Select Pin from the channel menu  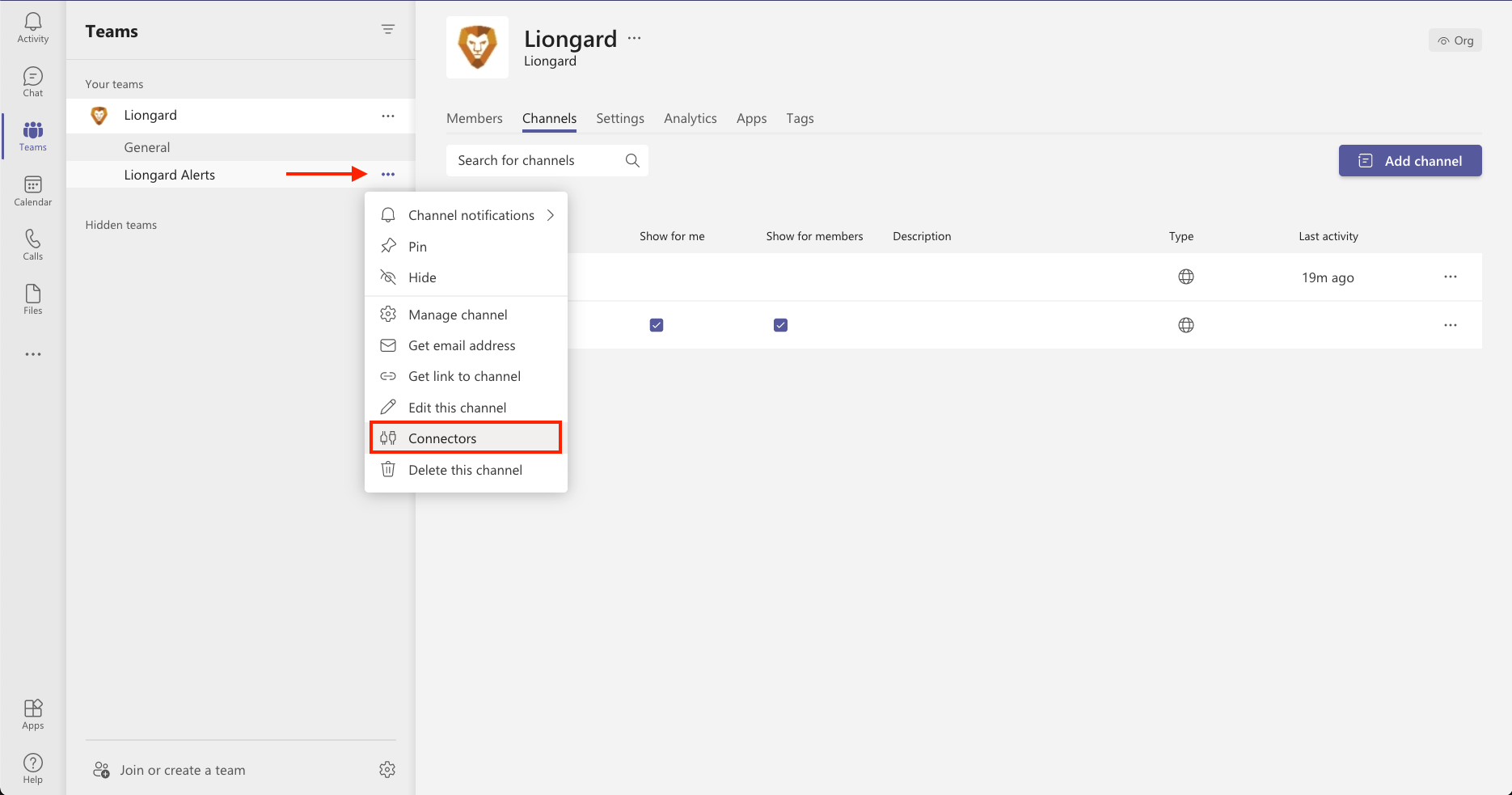[466, 247]
